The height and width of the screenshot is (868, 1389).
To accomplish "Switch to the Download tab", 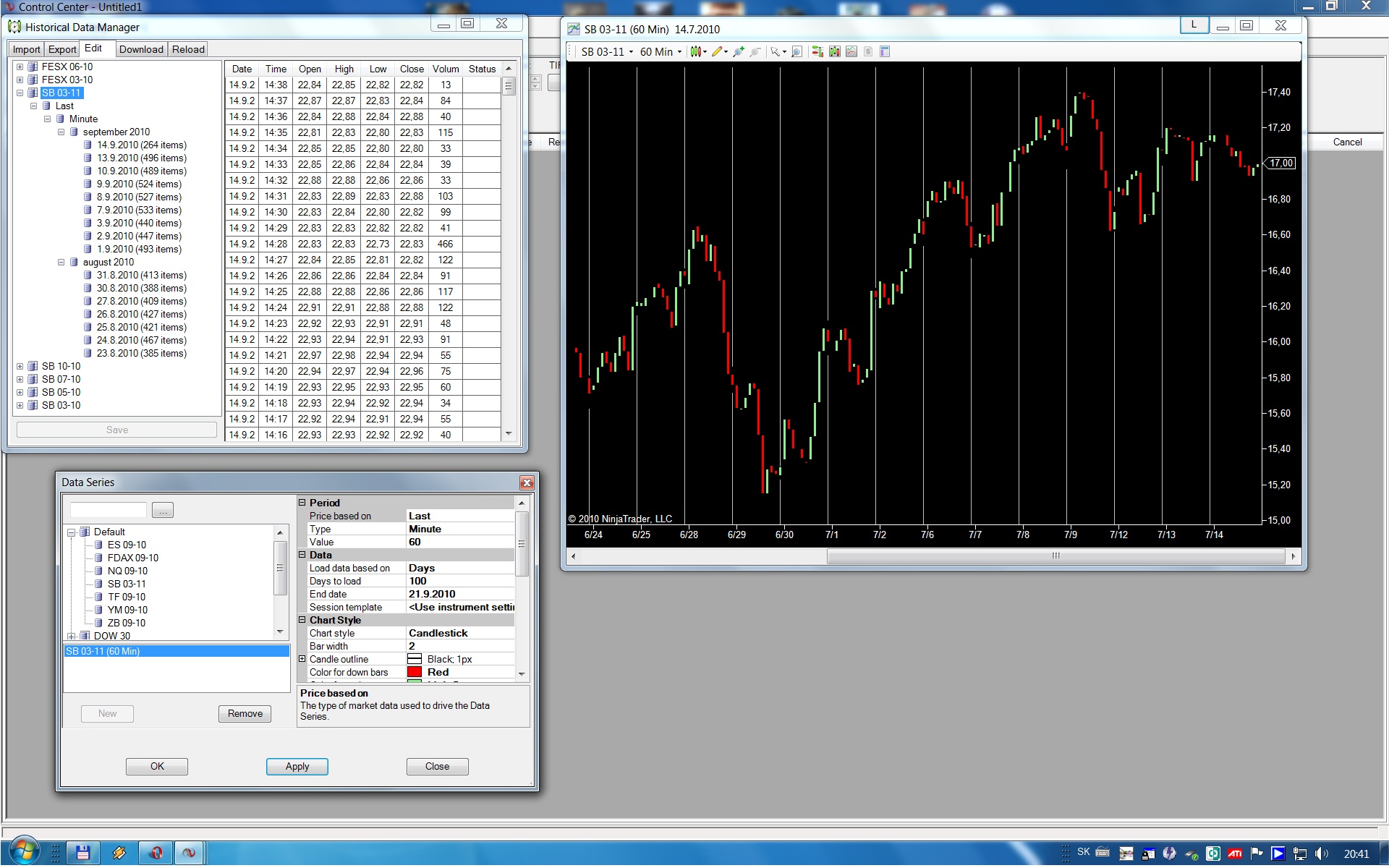I will (x=141, y=49).
